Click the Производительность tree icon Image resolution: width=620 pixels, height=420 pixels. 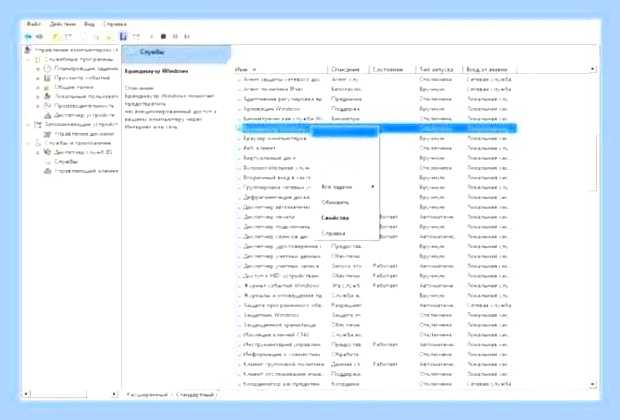[x=47, y=106]
